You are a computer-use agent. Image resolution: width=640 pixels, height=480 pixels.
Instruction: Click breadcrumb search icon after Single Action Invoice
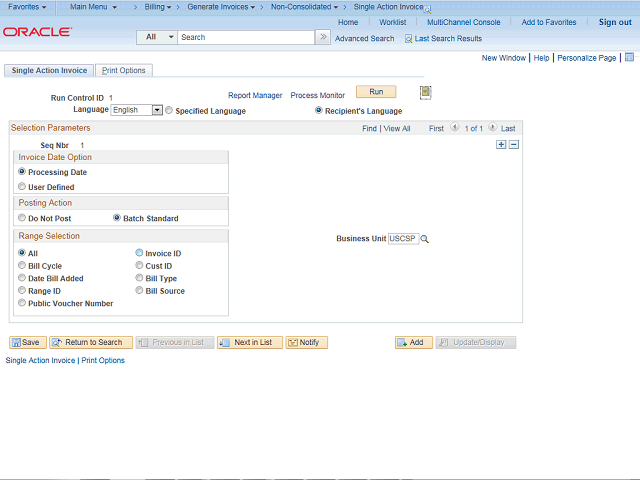point(427,9)
